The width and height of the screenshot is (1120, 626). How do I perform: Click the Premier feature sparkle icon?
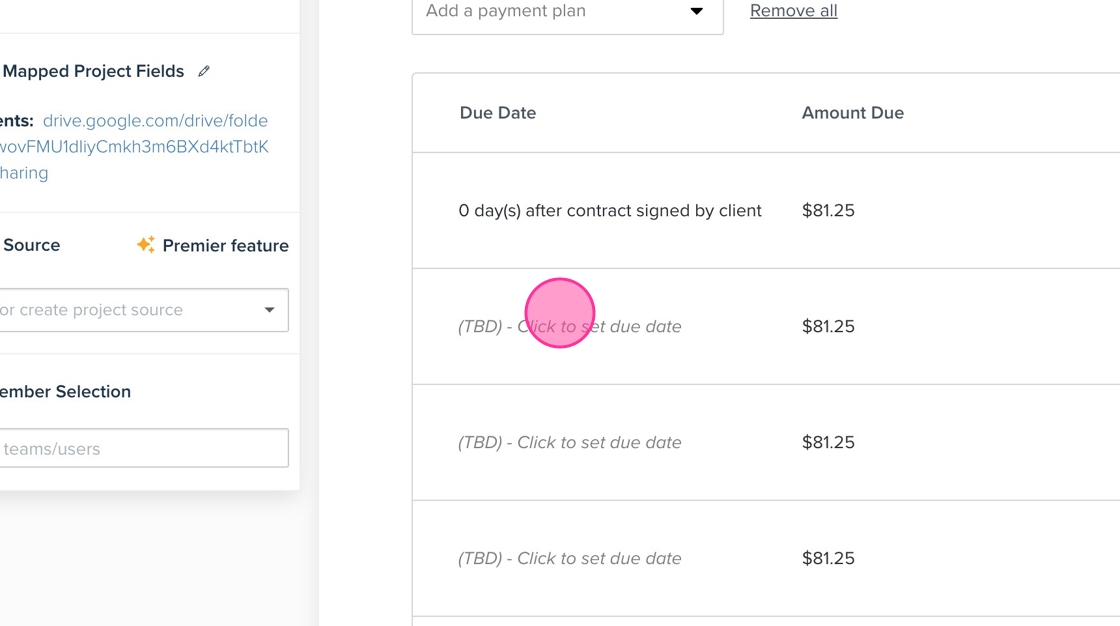(x=146, y=245)
